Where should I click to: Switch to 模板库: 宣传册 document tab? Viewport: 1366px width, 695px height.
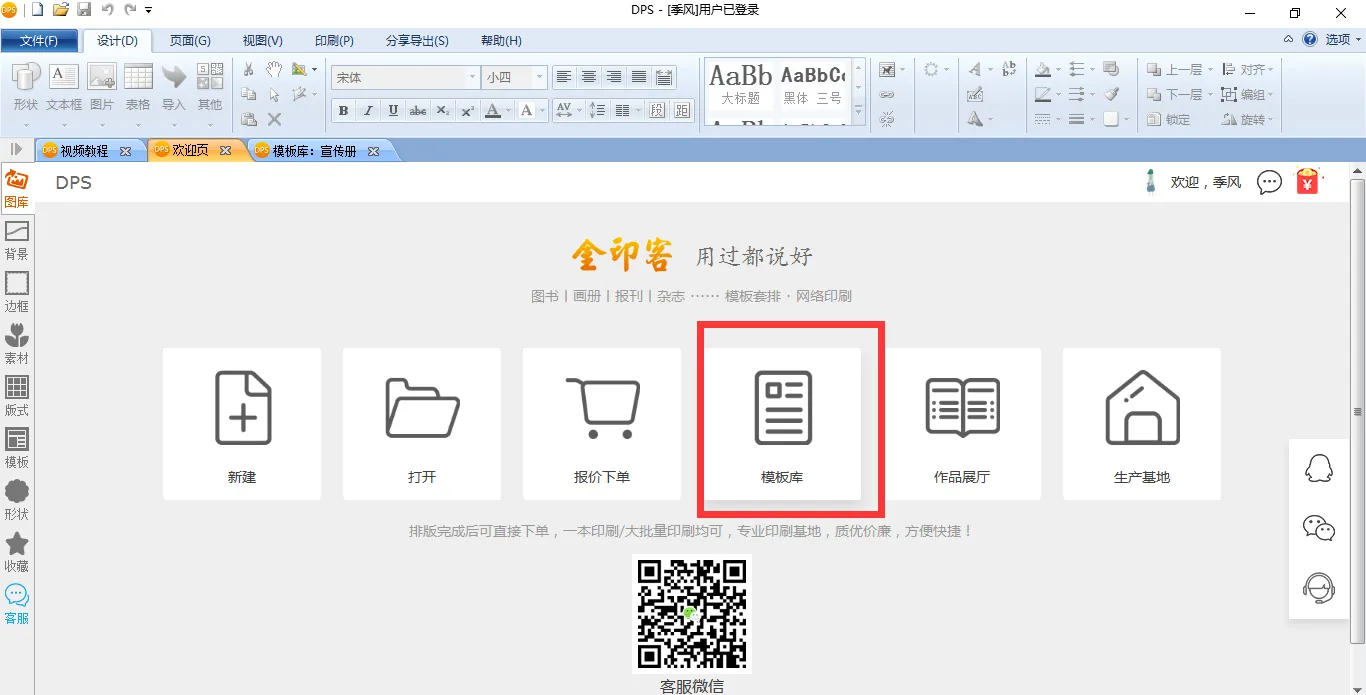click(314, 151)
